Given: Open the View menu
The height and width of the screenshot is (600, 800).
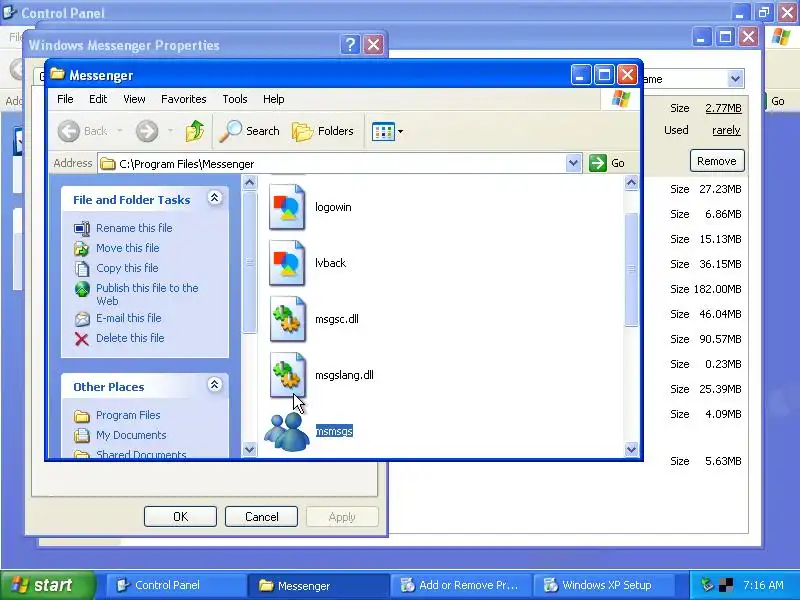Looking at the screenshot, I should click(134, 99).
